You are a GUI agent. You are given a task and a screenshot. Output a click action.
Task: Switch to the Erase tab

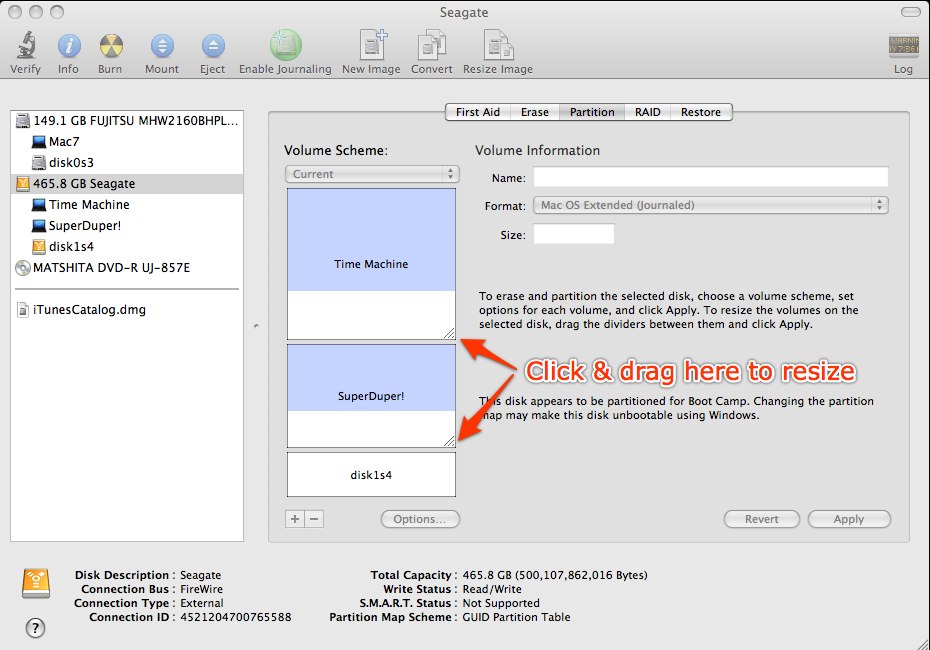pos(534,112)
